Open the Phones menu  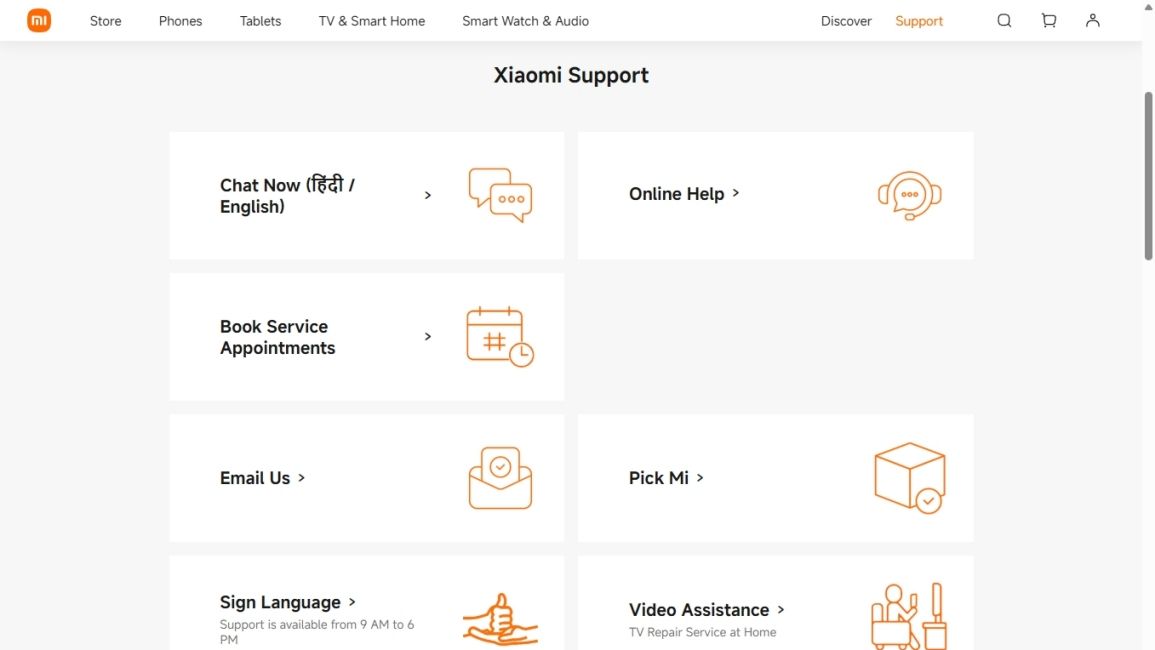[x=180, y=21]
